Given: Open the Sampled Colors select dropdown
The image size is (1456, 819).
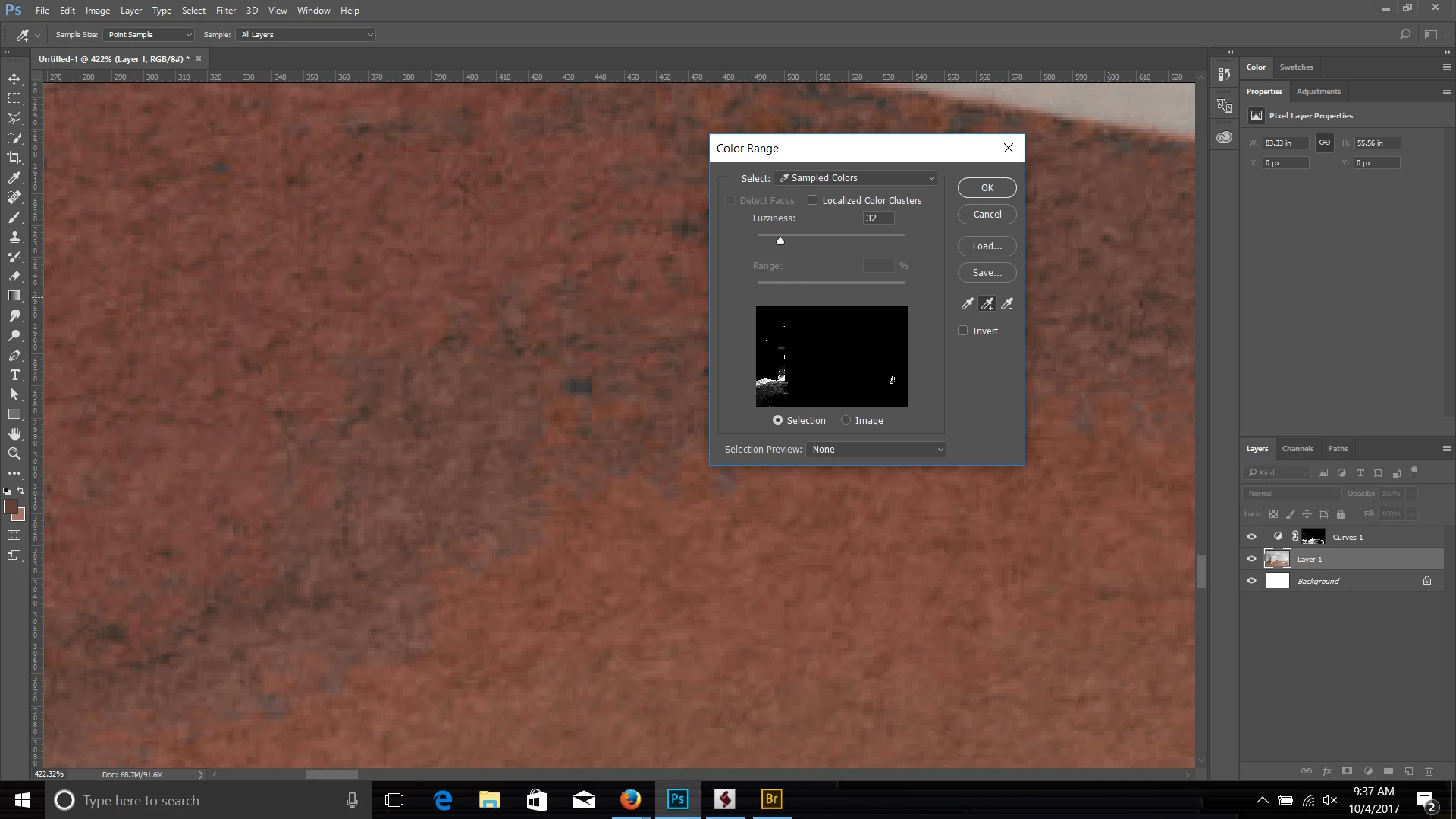Looking at the screenshot, I should (x=857, y=178).
